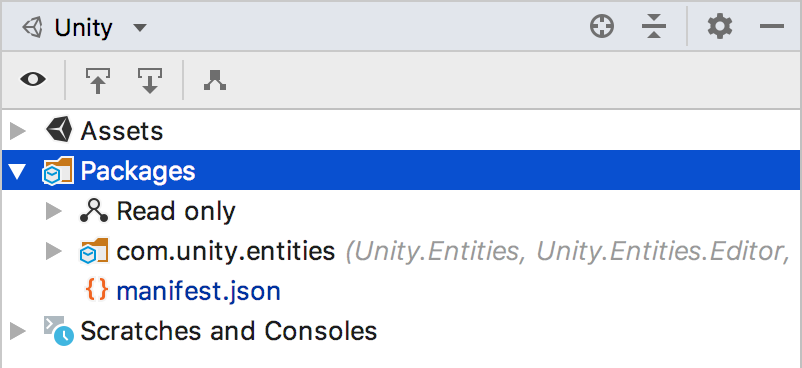Image resolution: width=802 pixels, height=368 pixels.
Task: Click the autoscroll from source down-arrow icon
Action: click(149, 80)
